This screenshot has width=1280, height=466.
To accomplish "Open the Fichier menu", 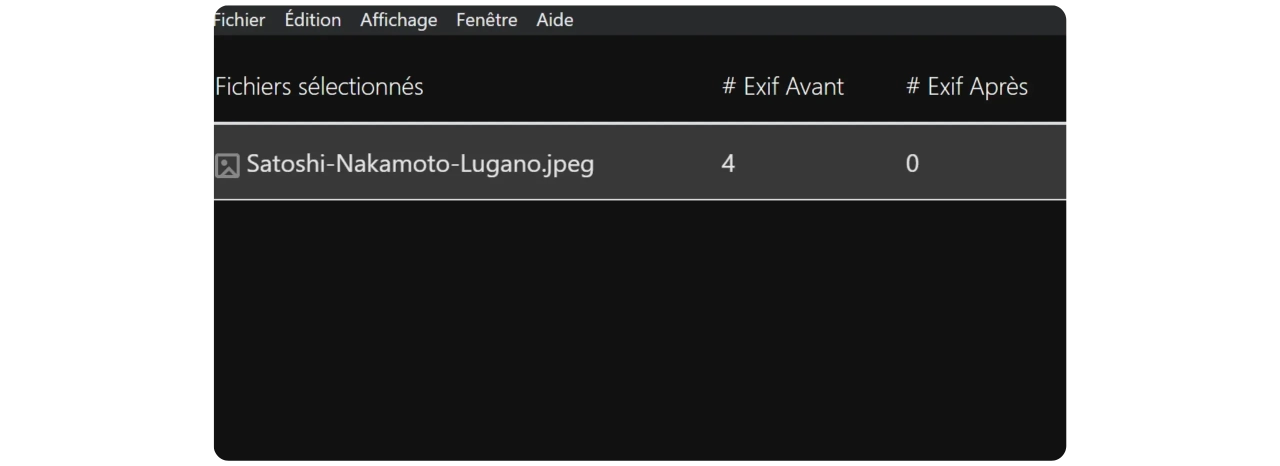I will (239, 20).
